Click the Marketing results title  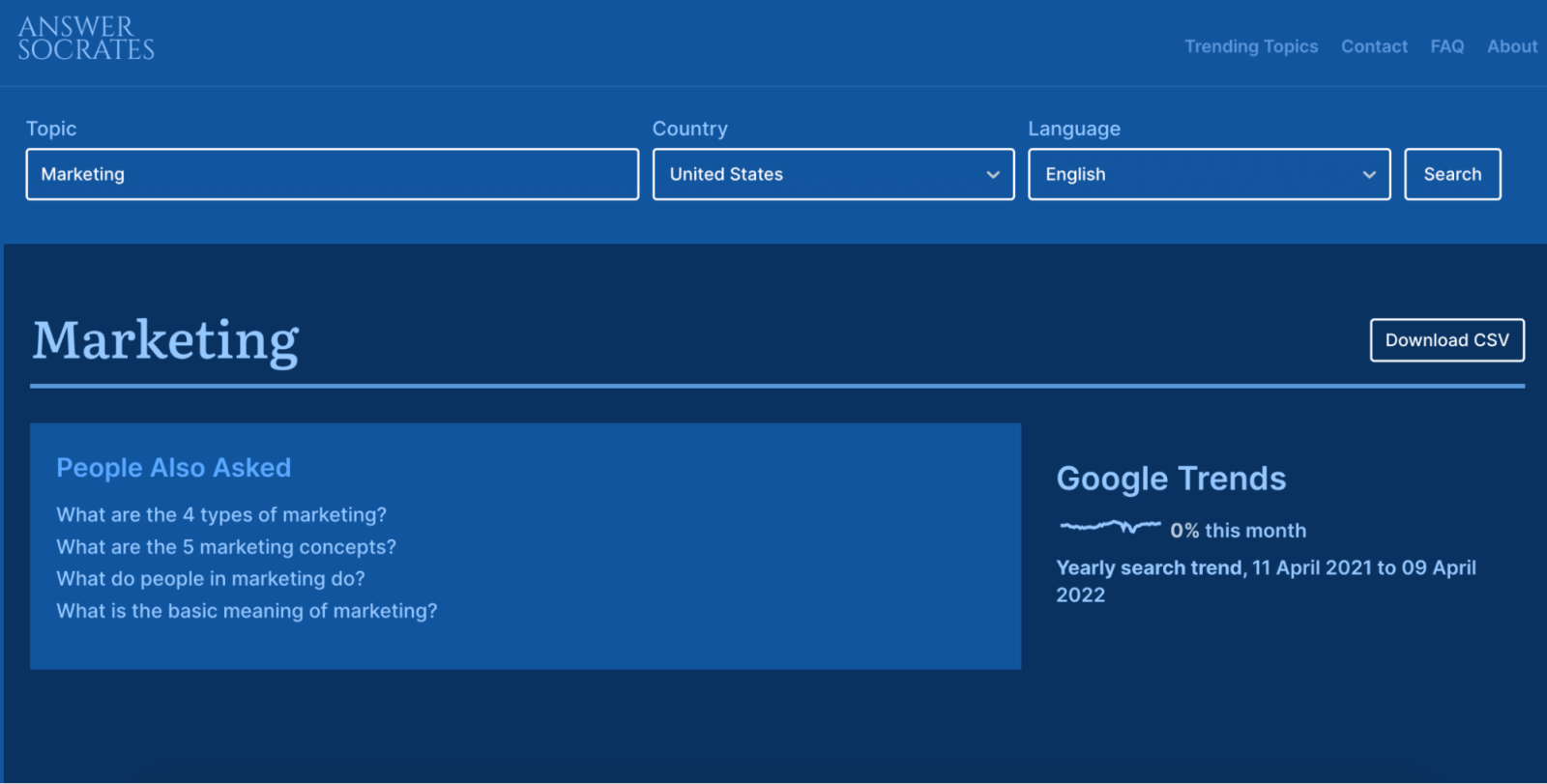[165, 341]
